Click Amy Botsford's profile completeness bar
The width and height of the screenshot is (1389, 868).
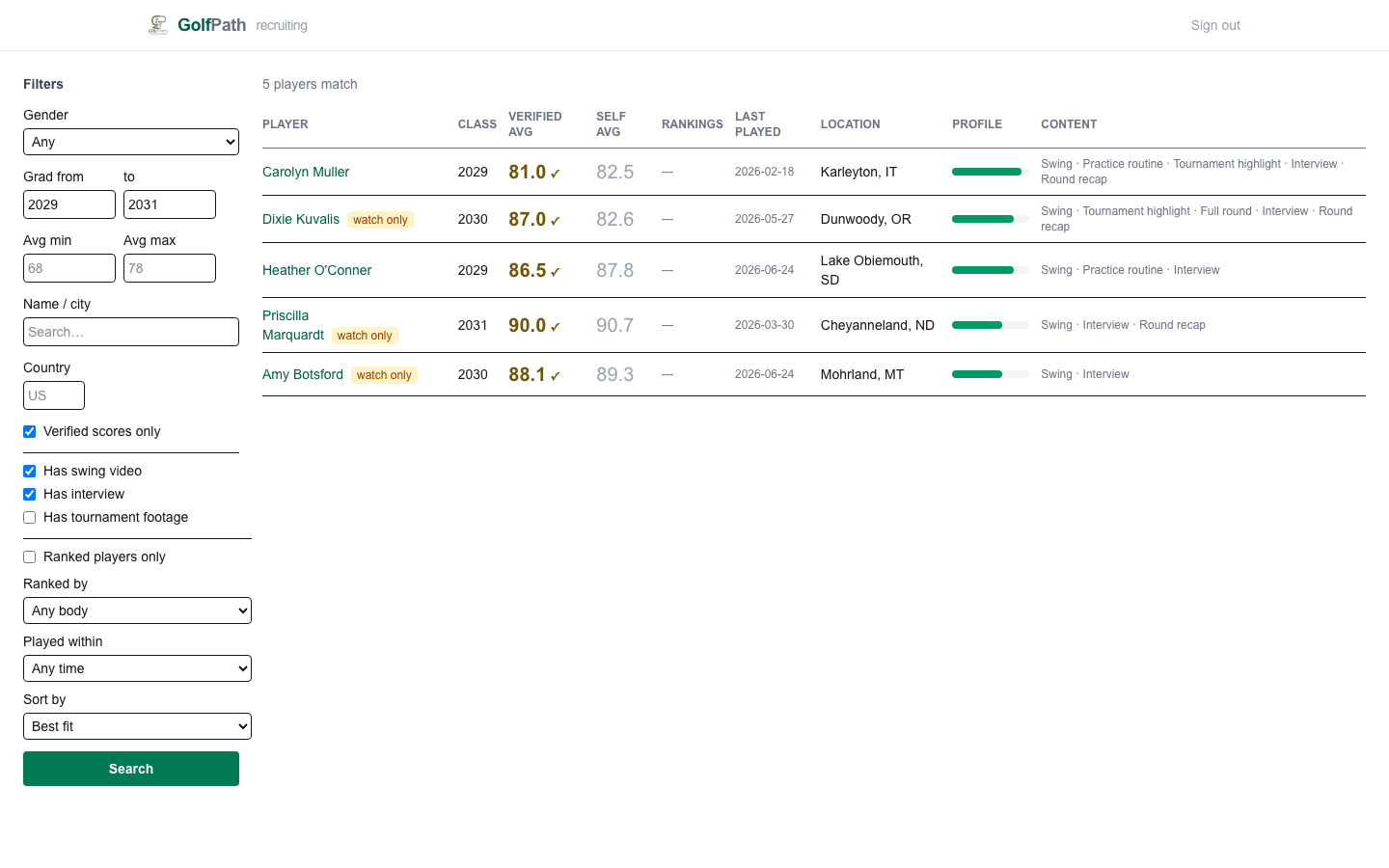coord(991,374)
